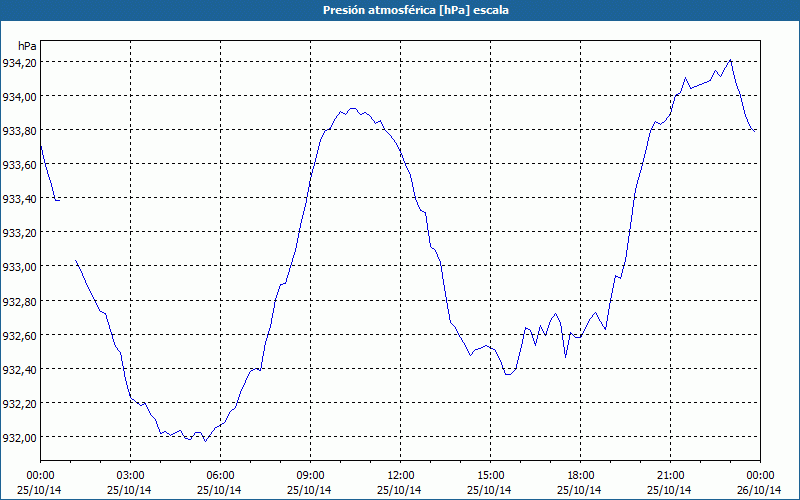Click the 26/10/14 date label

(x=759, y=490)
